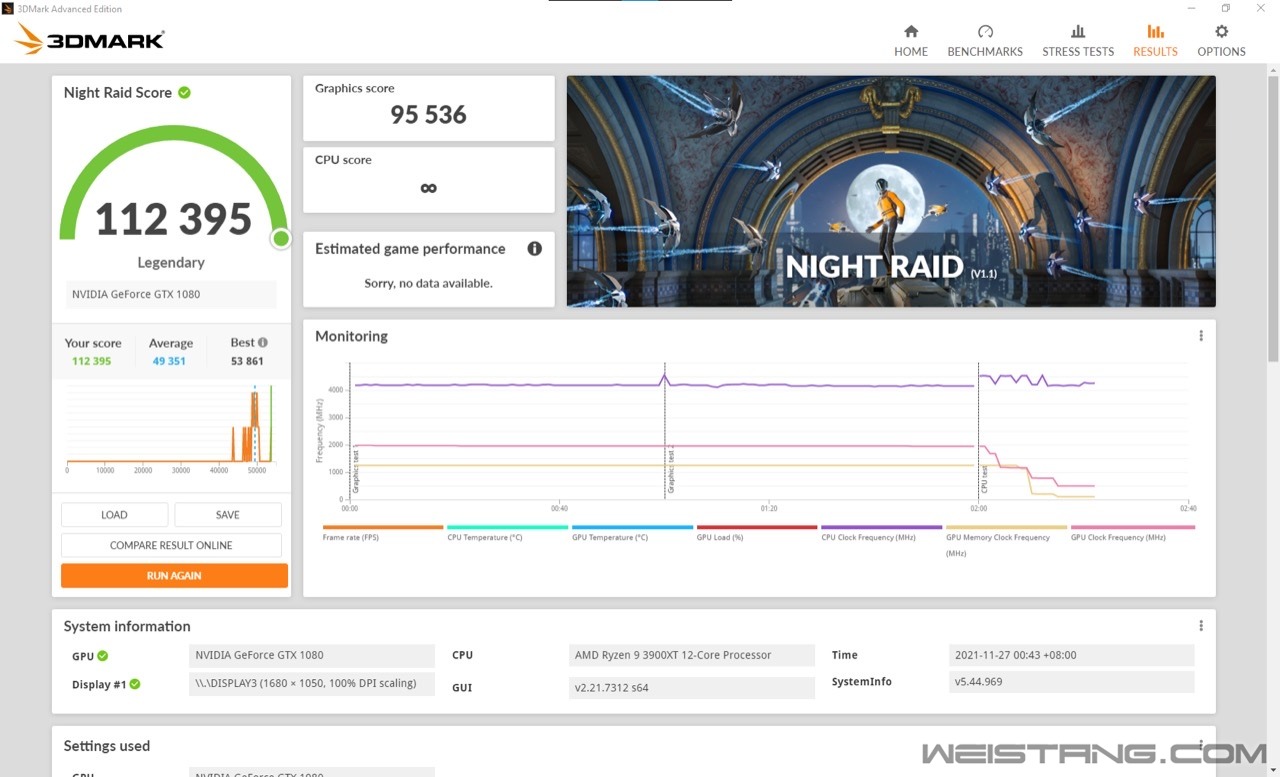Toggle the GPU Memory Clock Frequency legend series
Screen dimensions: 1280x777
click(1006, 540)
